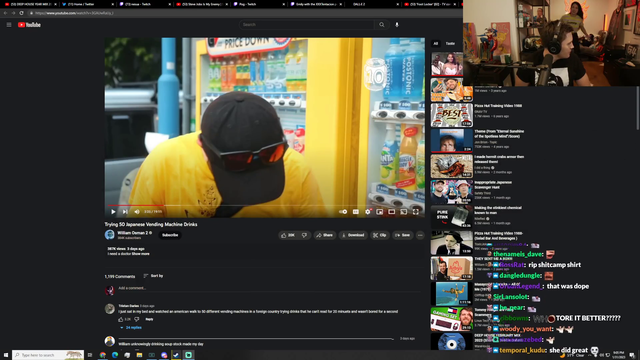
Task: Toggle subtitles/closed captions in the player
Action: click(356, 212)
